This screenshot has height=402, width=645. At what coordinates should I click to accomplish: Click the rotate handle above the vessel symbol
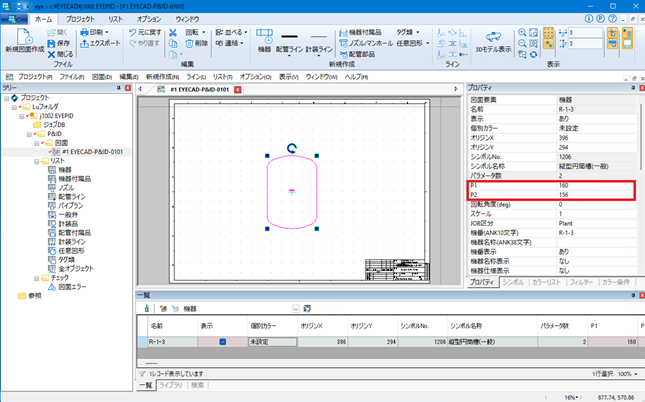click(x=291, y=147)
